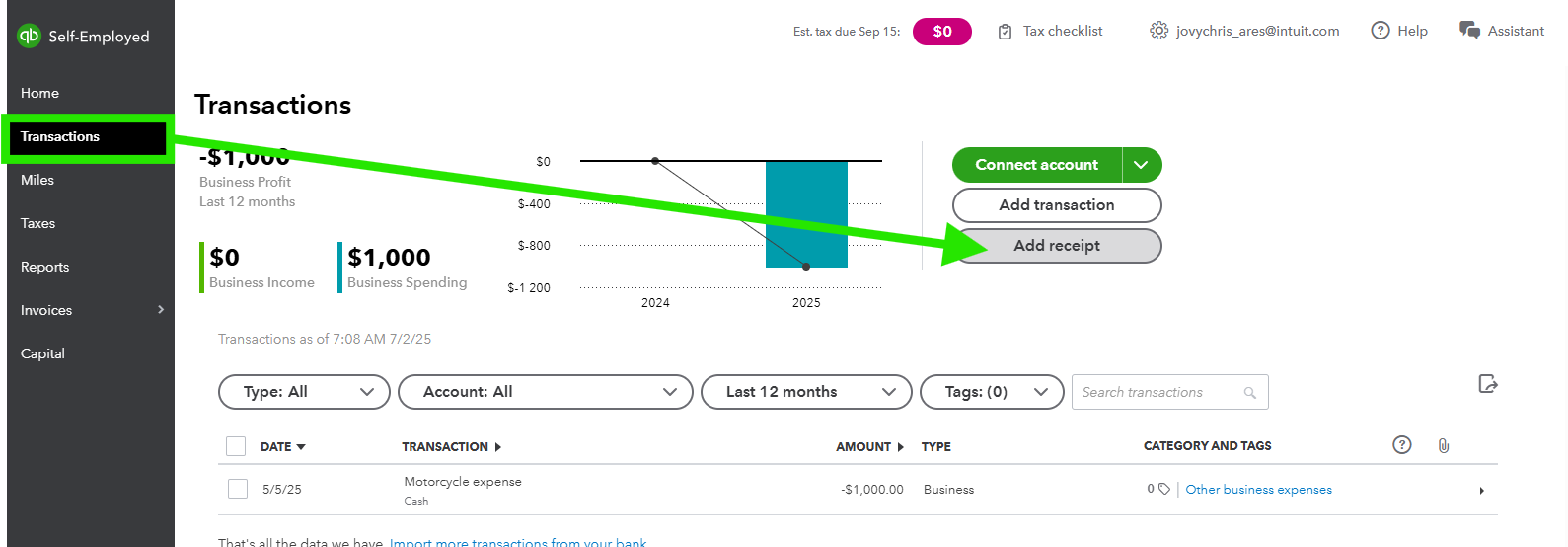Viewport: 1568px width, 547px height.
Task: Click the QuickBooks logo icon
Action: click(29, 36)
